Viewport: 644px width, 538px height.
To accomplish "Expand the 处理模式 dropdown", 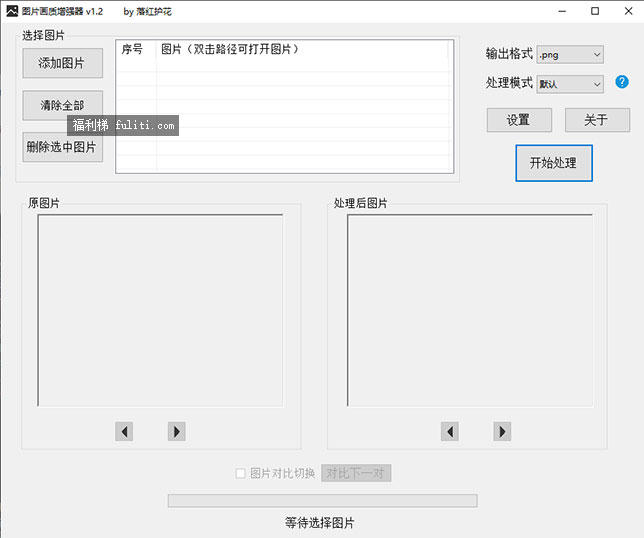I will pyautogui.click(x=570, y=84).
